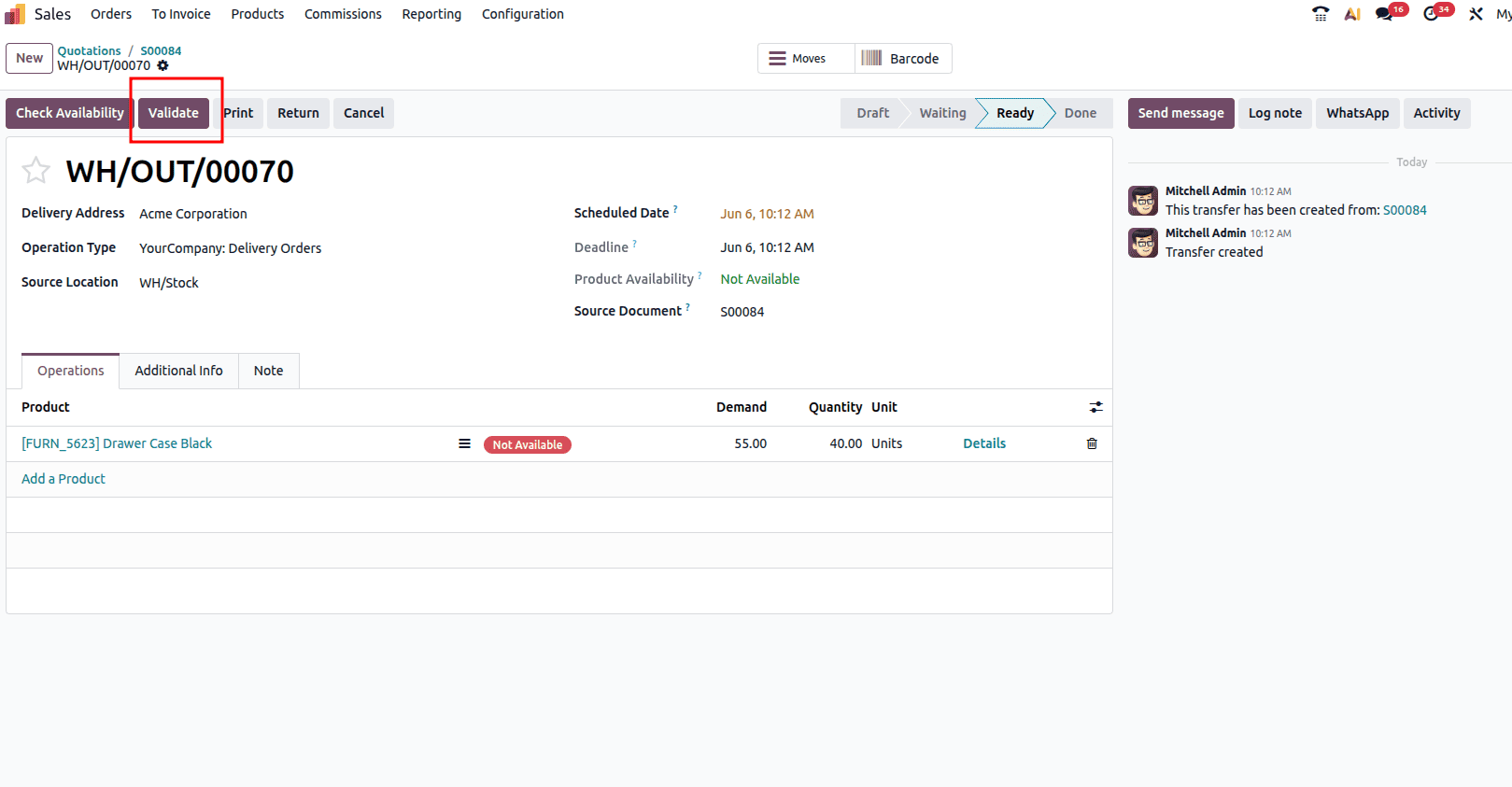This screenshot has width=1512, height=787.
Task: Open the Products menu
Action: 258,14
